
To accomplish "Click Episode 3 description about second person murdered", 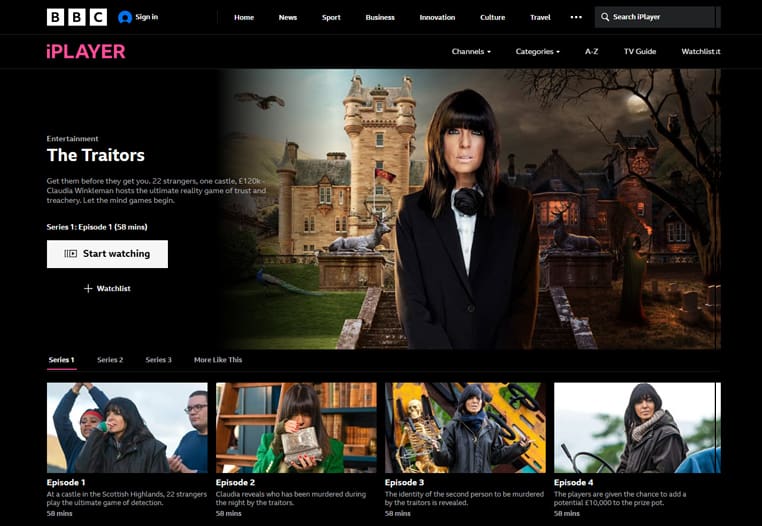I will [464, 499].
